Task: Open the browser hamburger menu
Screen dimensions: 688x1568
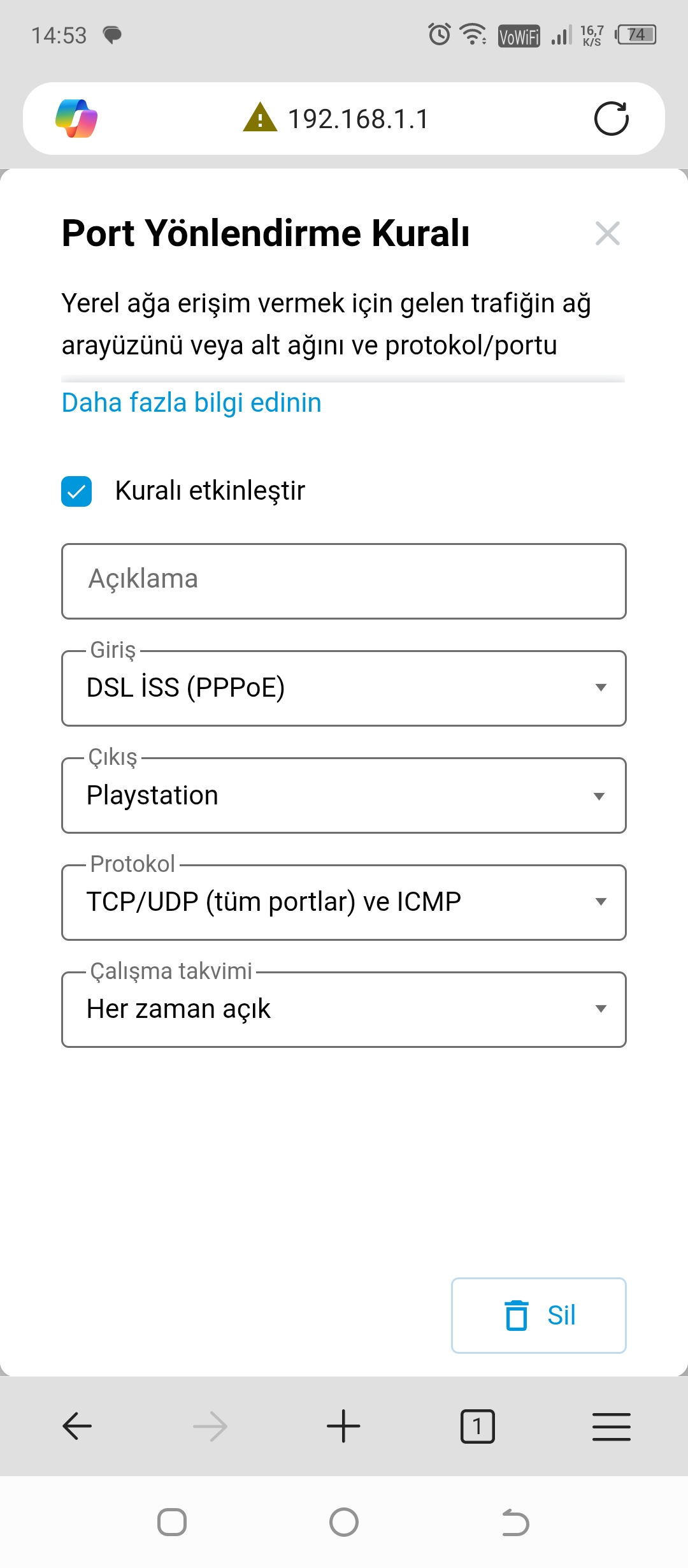Action: coord(612,1426)
